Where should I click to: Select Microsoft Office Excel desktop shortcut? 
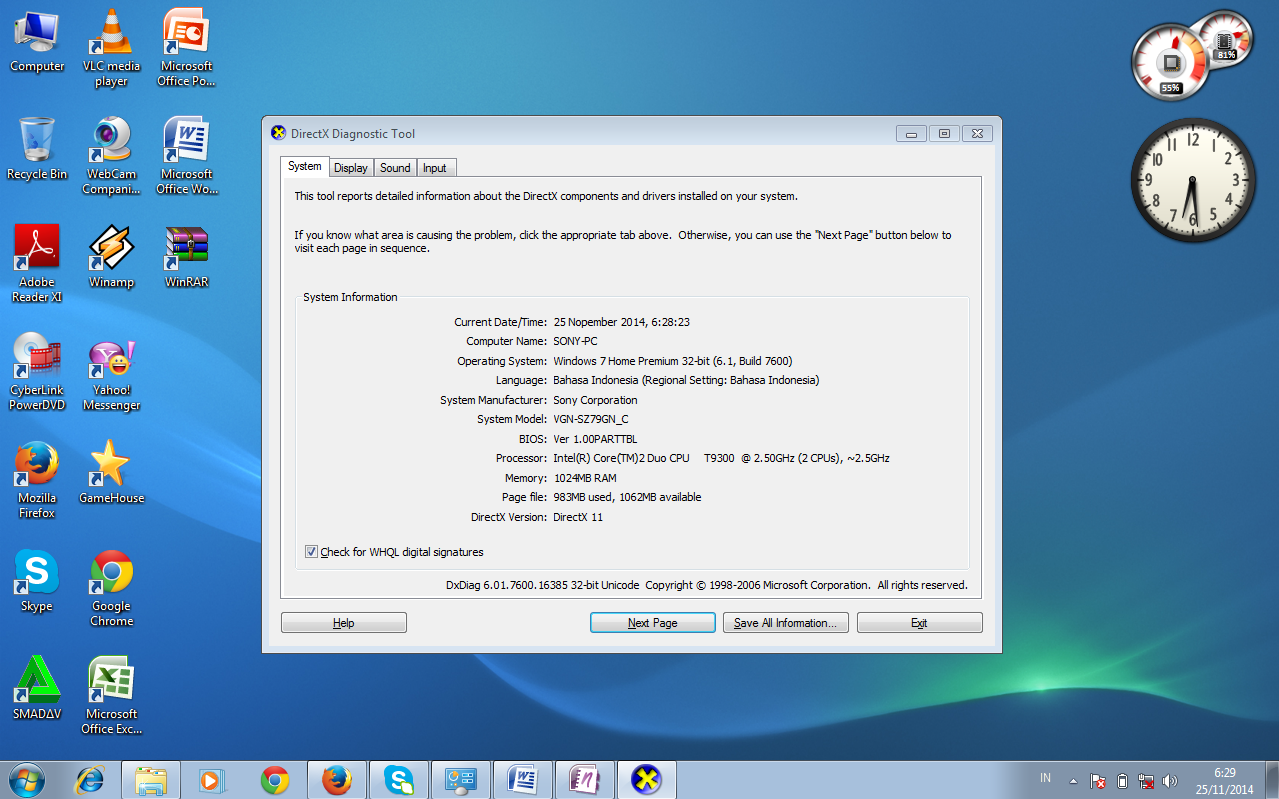(111, 696)
